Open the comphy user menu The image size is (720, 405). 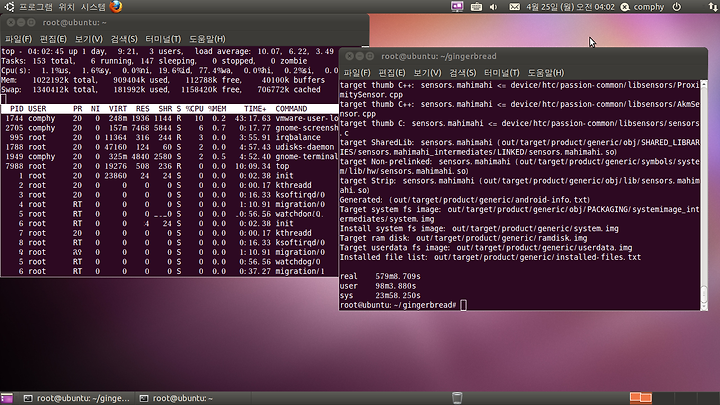(643, 7)
